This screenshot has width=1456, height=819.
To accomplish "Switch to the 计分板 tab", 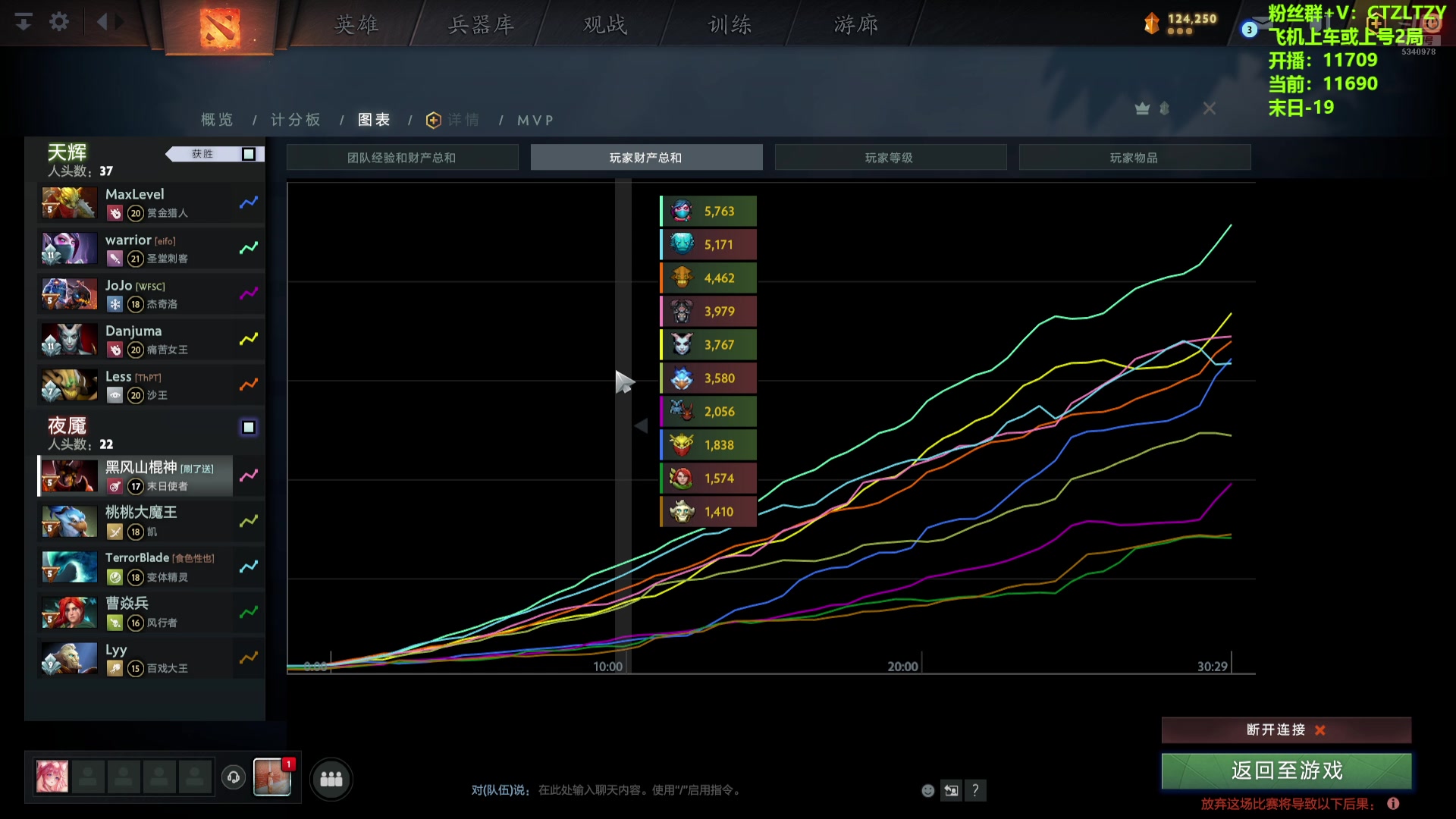I will click(296, 120).
